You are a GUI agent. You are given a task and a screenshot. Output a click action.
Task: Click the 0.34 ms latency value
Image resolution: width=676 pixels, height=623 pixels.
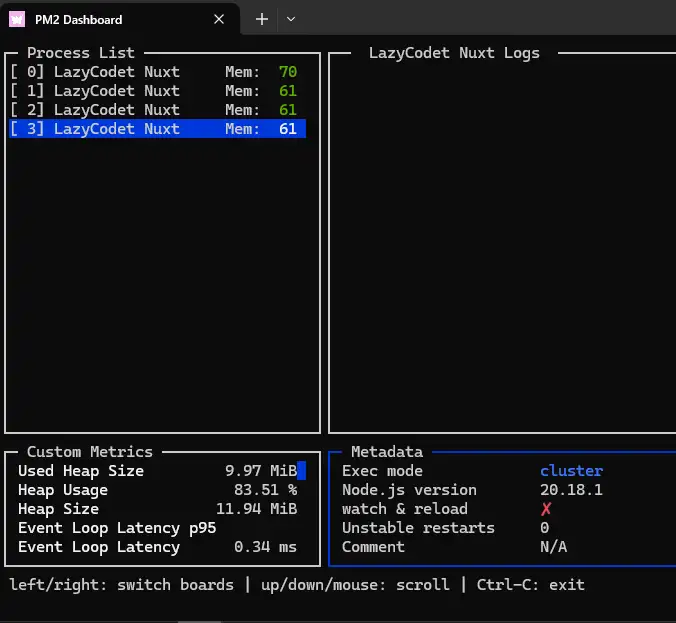pyautogui.click(x=266, y=547)
